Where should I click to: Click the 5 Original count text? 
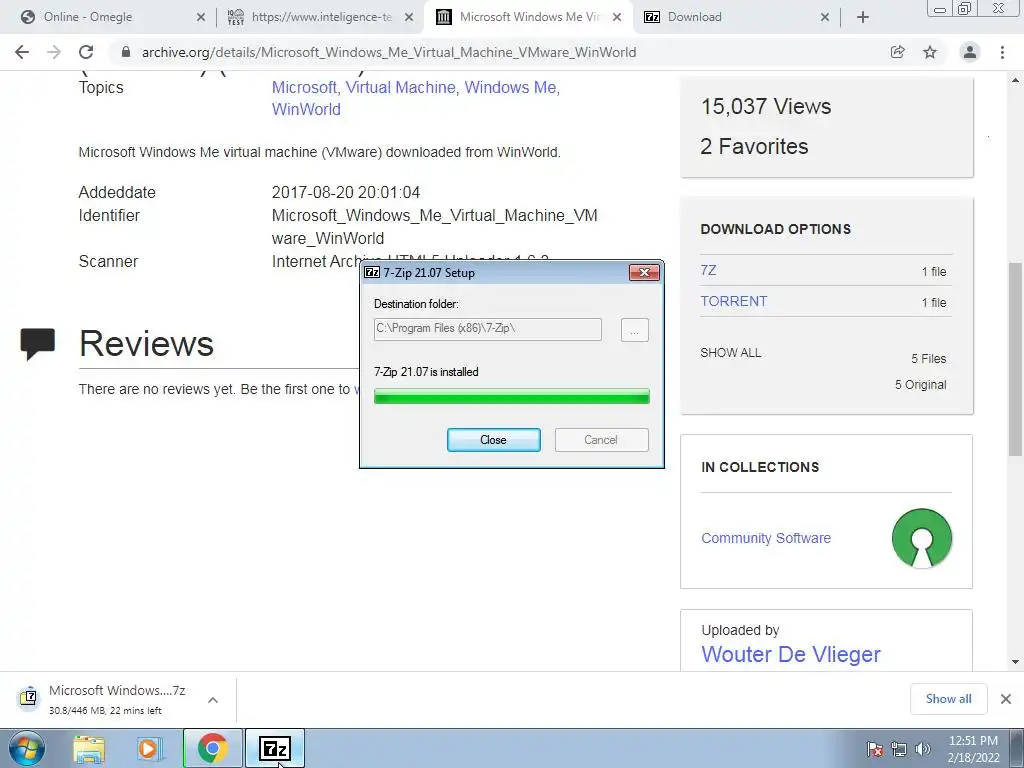(920, 385)
